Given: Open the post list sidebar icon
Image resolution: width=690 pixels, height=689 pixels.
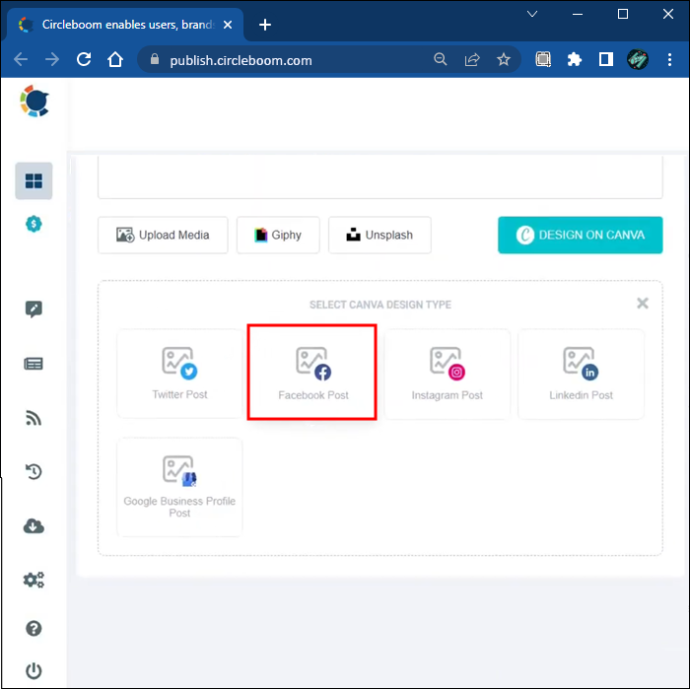Looking at the screenshot, I should [33, 364].
